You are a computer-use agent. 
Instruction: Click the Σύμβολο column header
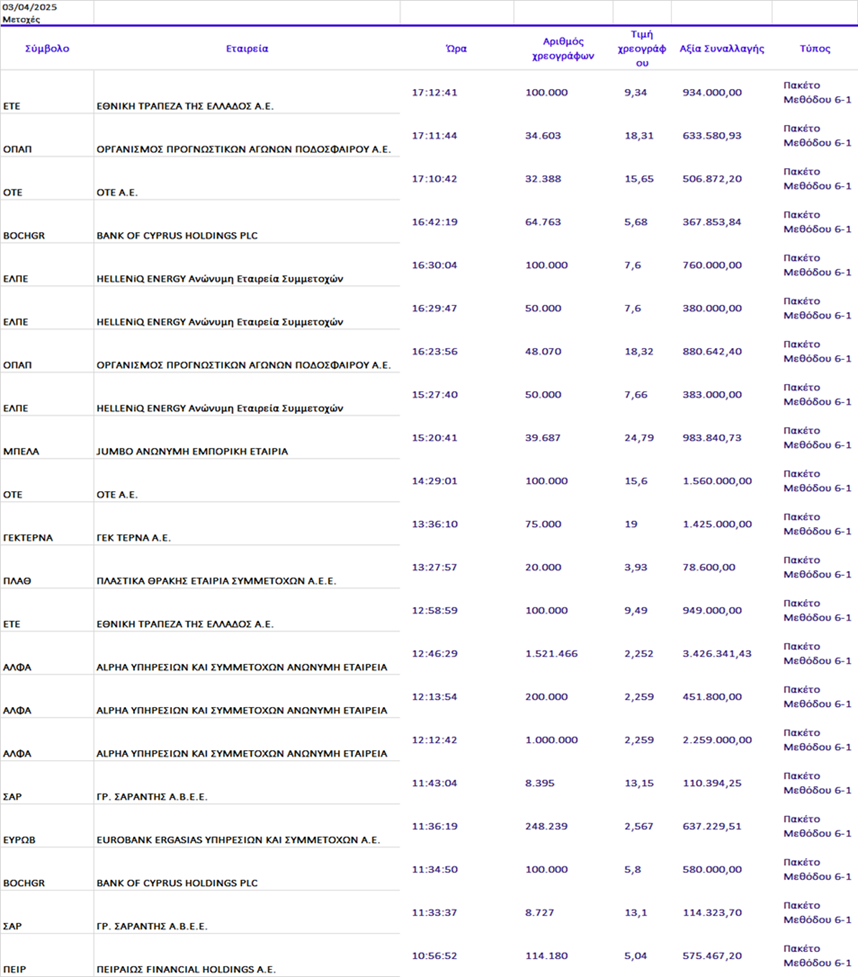point(47,49)
